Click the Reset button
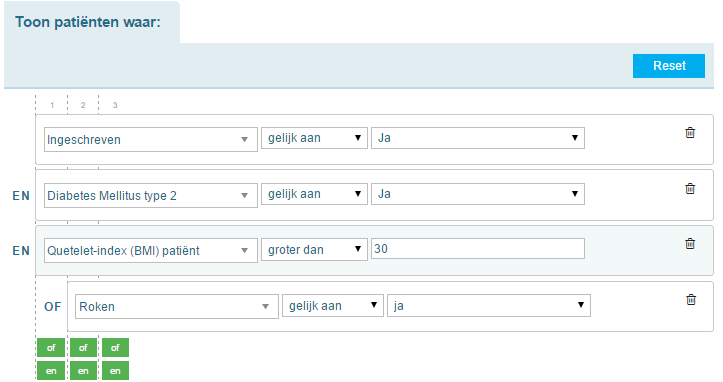Image resolution: width=723 pixels, height=382 pixels. (x=669, y=66)
